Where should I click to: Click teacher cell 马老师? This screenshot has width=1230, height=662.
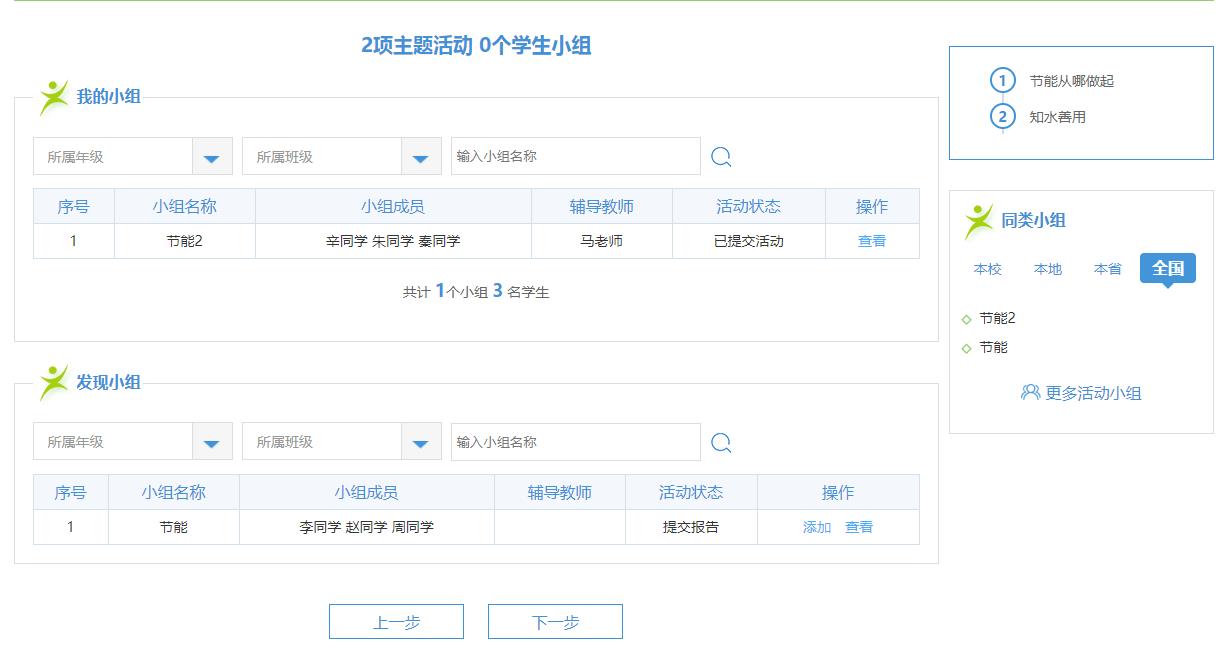click(x=602, y=241)
